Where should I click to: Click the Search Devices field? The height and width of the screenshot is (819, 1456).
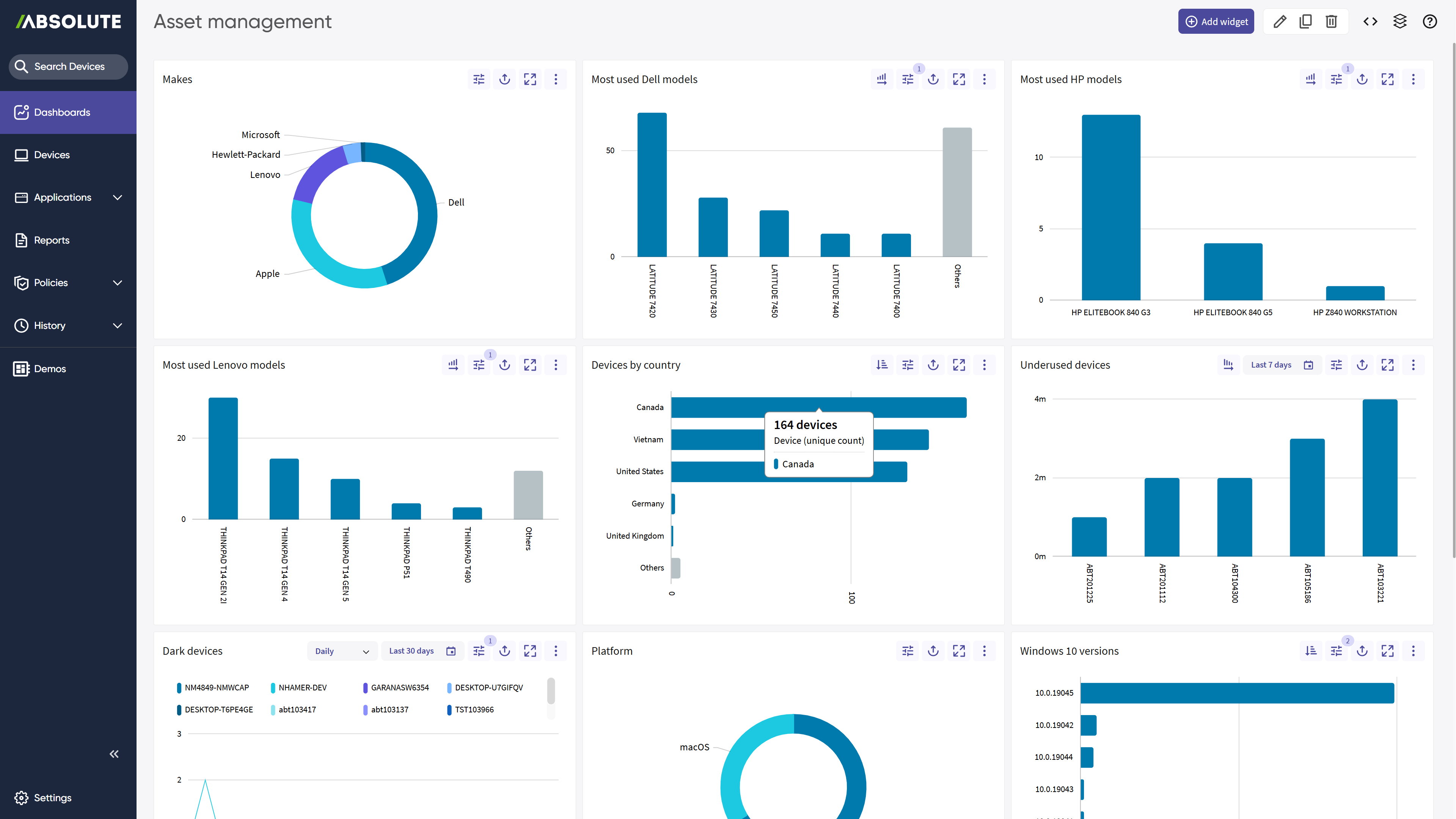coord(68,67)
